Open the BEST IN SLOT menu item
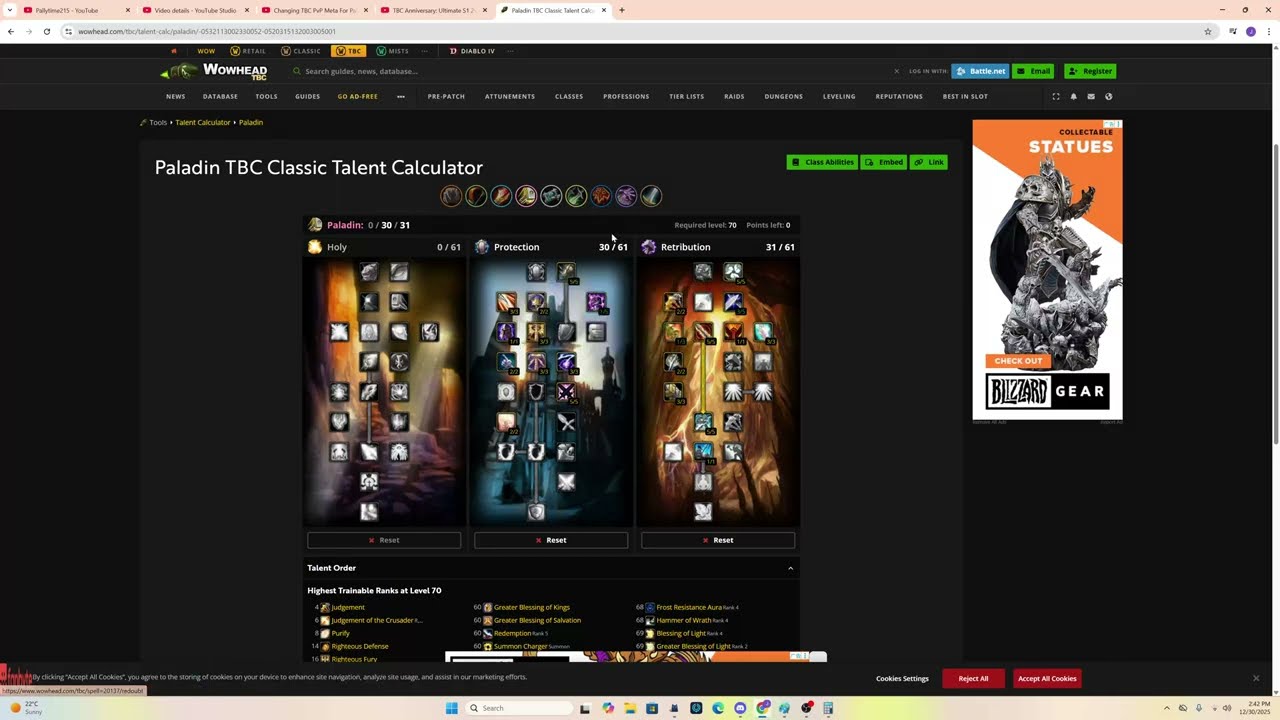Screen dimensions: 1280x720 pos(965,97)
